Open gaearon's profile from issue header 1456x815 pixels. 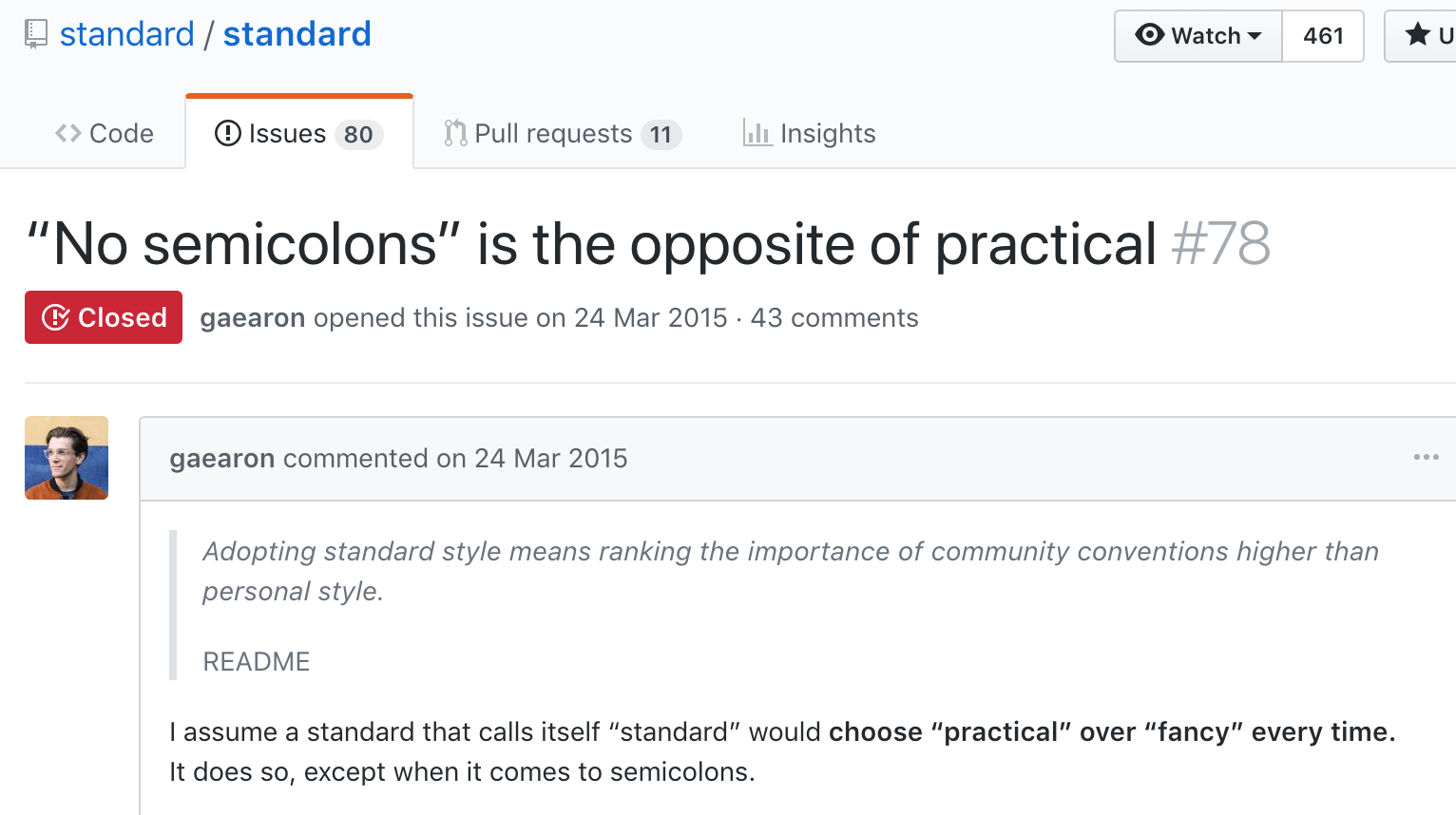pyautogui.click(x=253, y=317)
